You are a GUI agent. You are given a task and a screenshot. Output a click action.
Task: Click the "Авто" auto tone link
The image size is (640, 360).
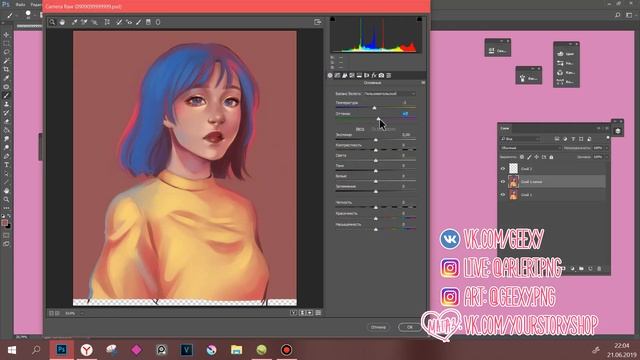pos(360,129)
